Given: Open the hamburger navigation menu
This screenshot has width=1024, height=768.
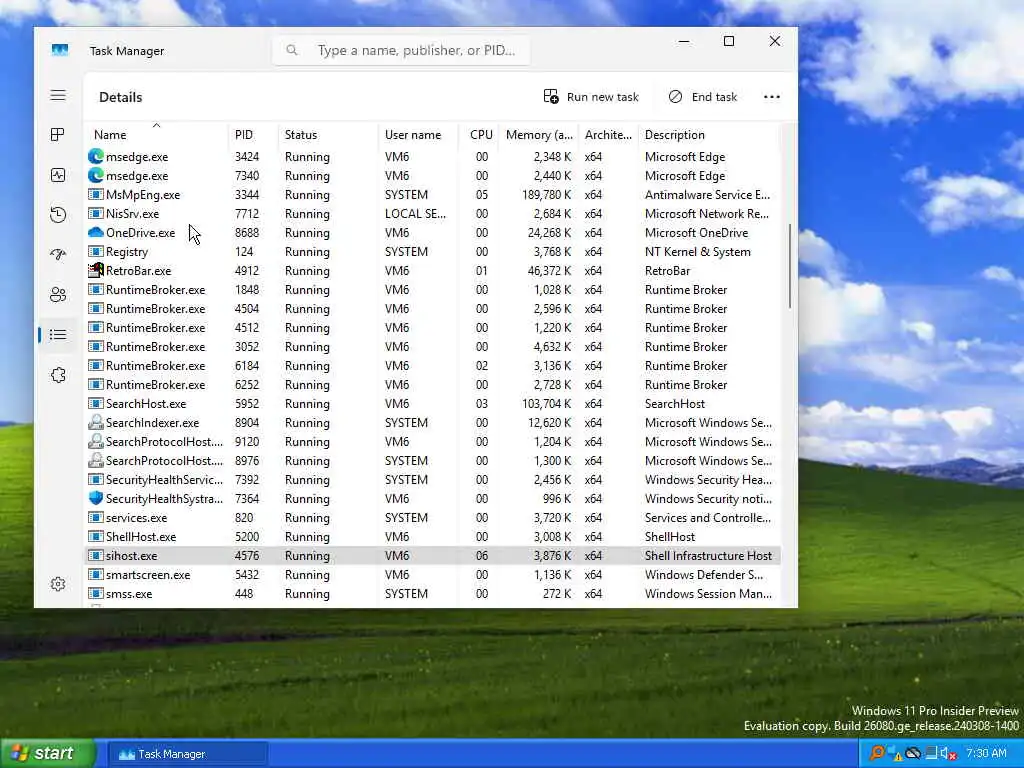Looking at the screenshot, I should click(58, 95).
